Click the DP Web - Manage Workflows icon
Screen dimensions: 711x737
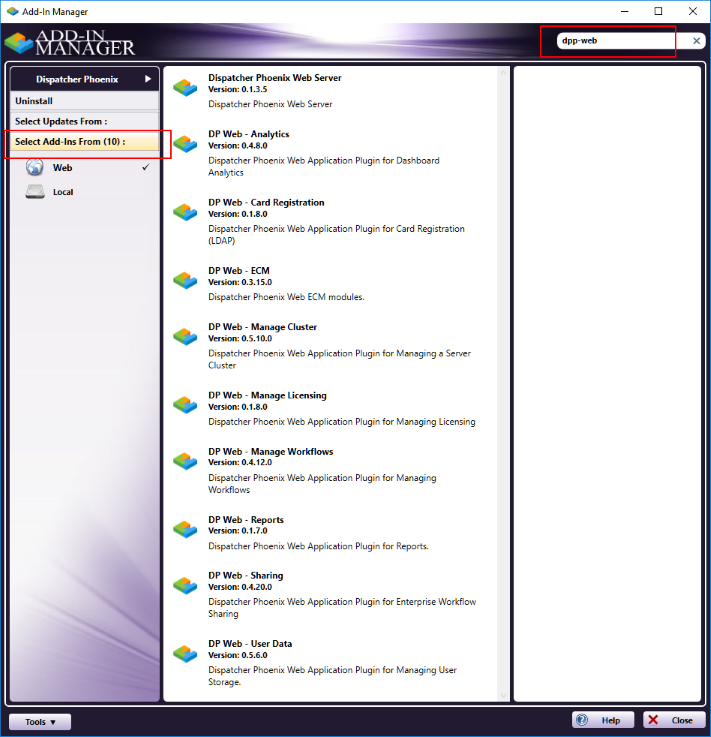185,461
